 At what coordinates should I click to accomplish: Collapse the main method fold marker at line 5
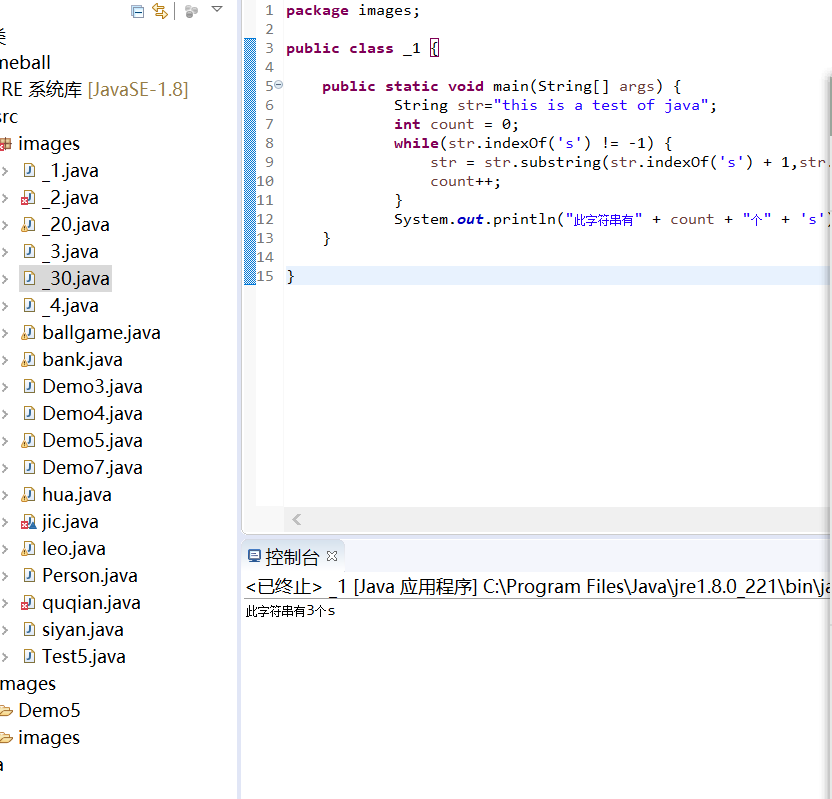pos(279,84)
